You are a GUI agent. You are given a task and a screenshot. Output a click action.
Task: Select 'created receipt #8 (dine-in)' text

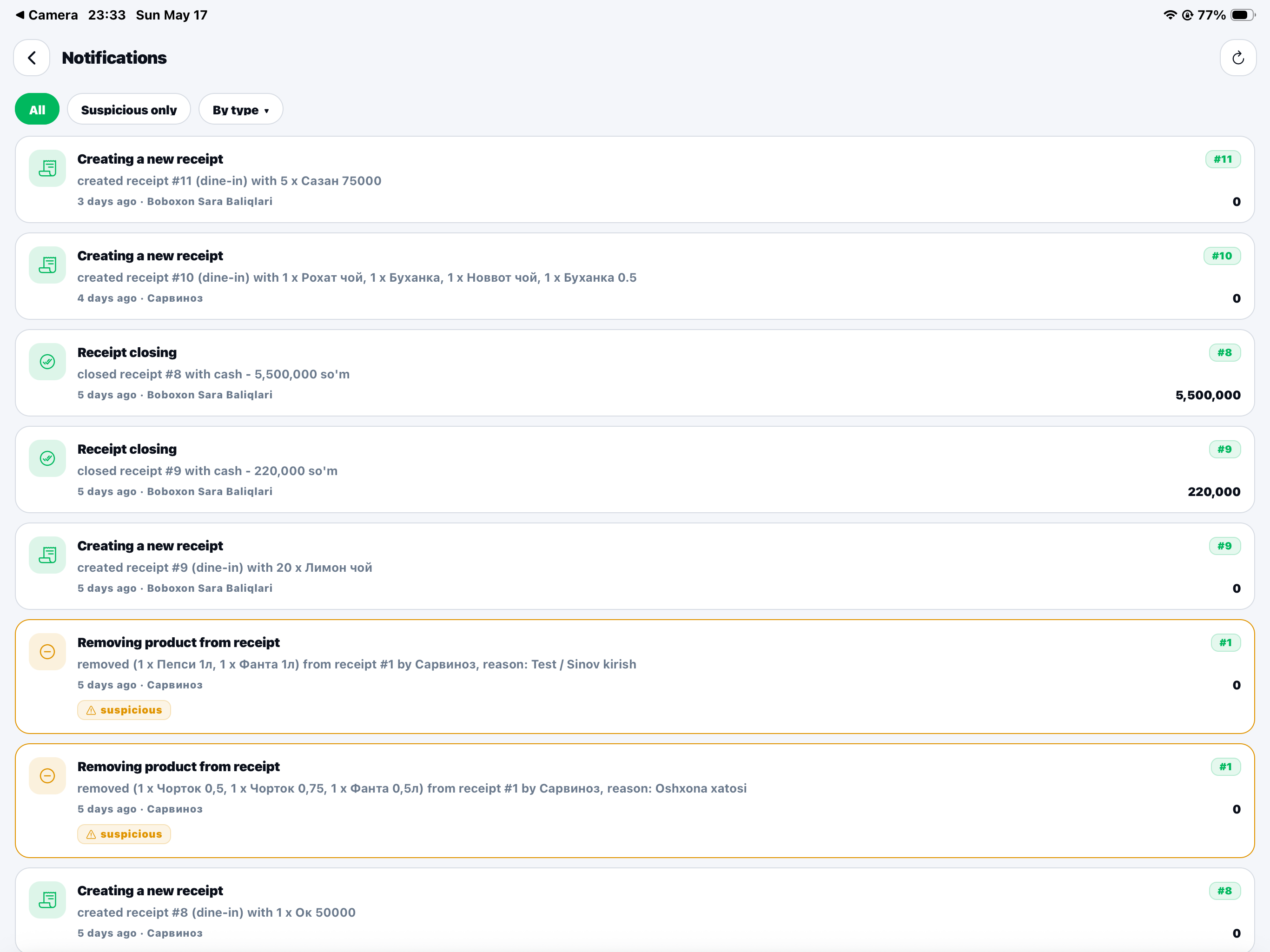pos(217,912)
